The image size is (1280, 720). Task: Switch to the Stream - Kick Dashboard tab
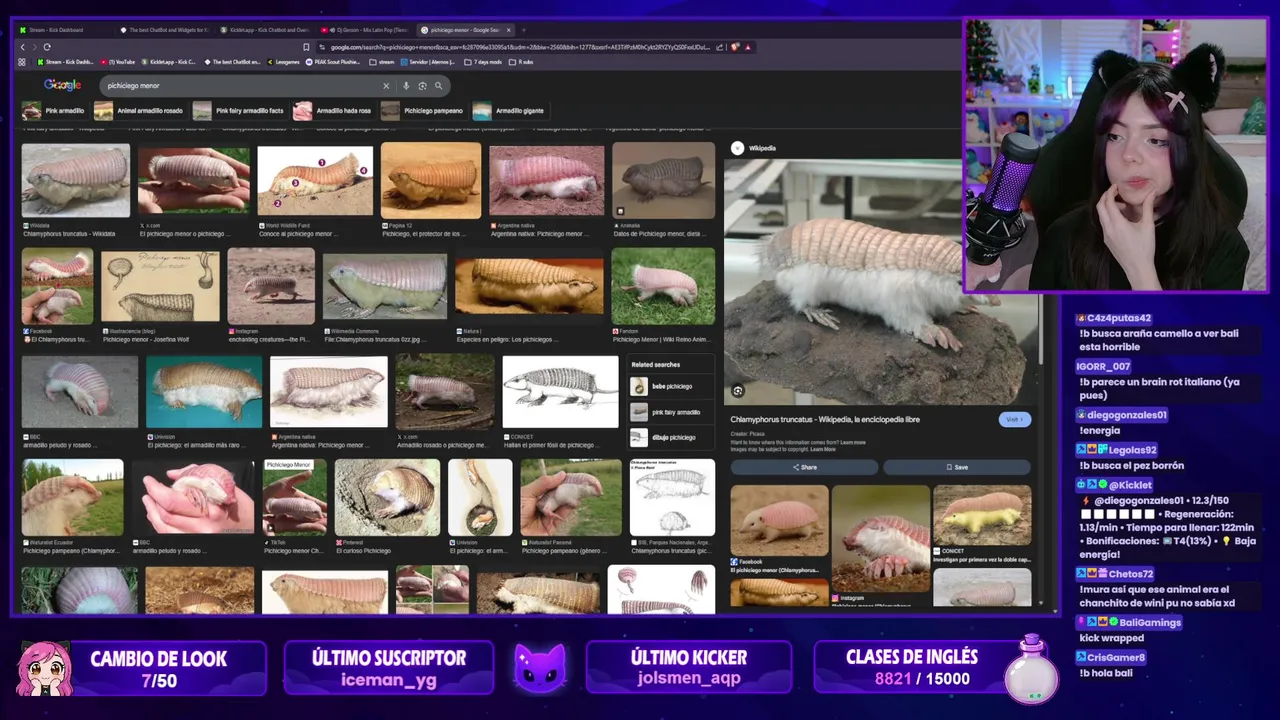(x=60, y=30)
